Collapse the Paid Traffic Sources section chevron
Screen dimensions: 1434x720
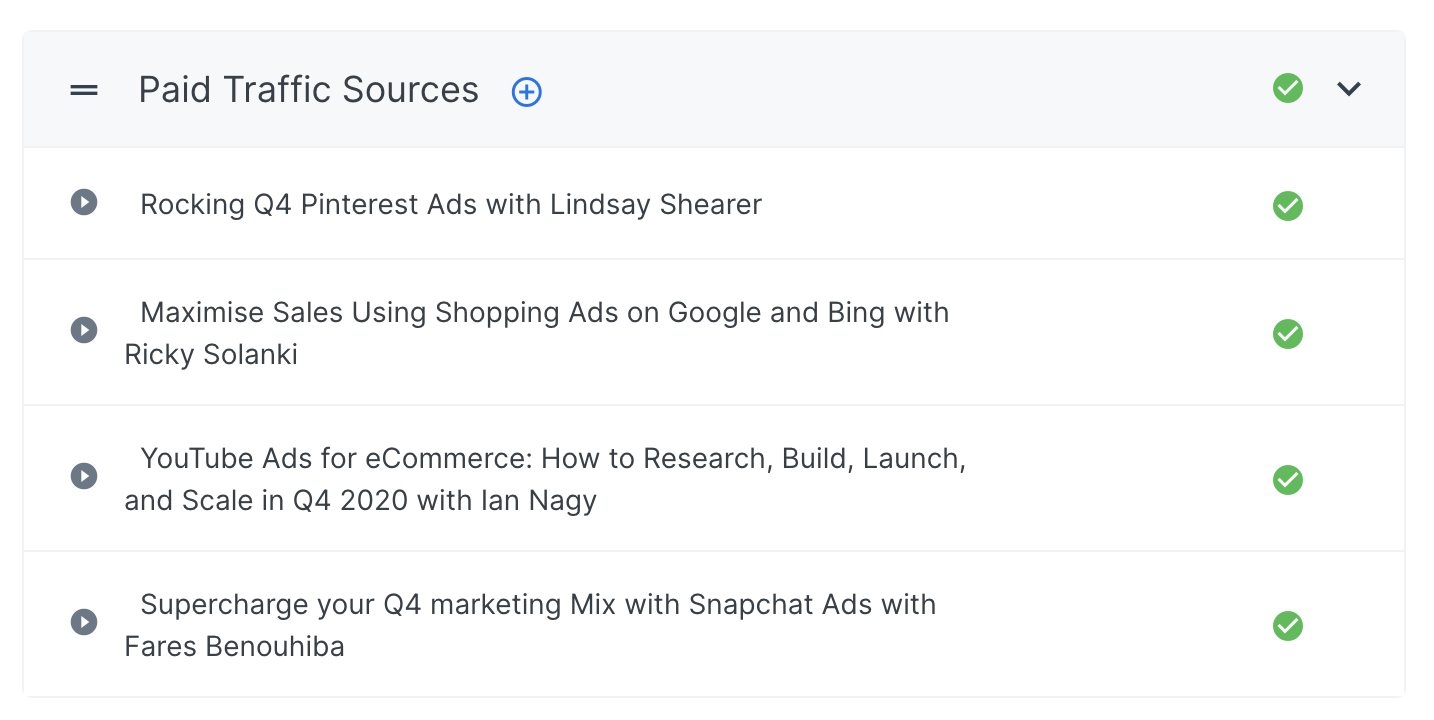(x=1349, y=89)
